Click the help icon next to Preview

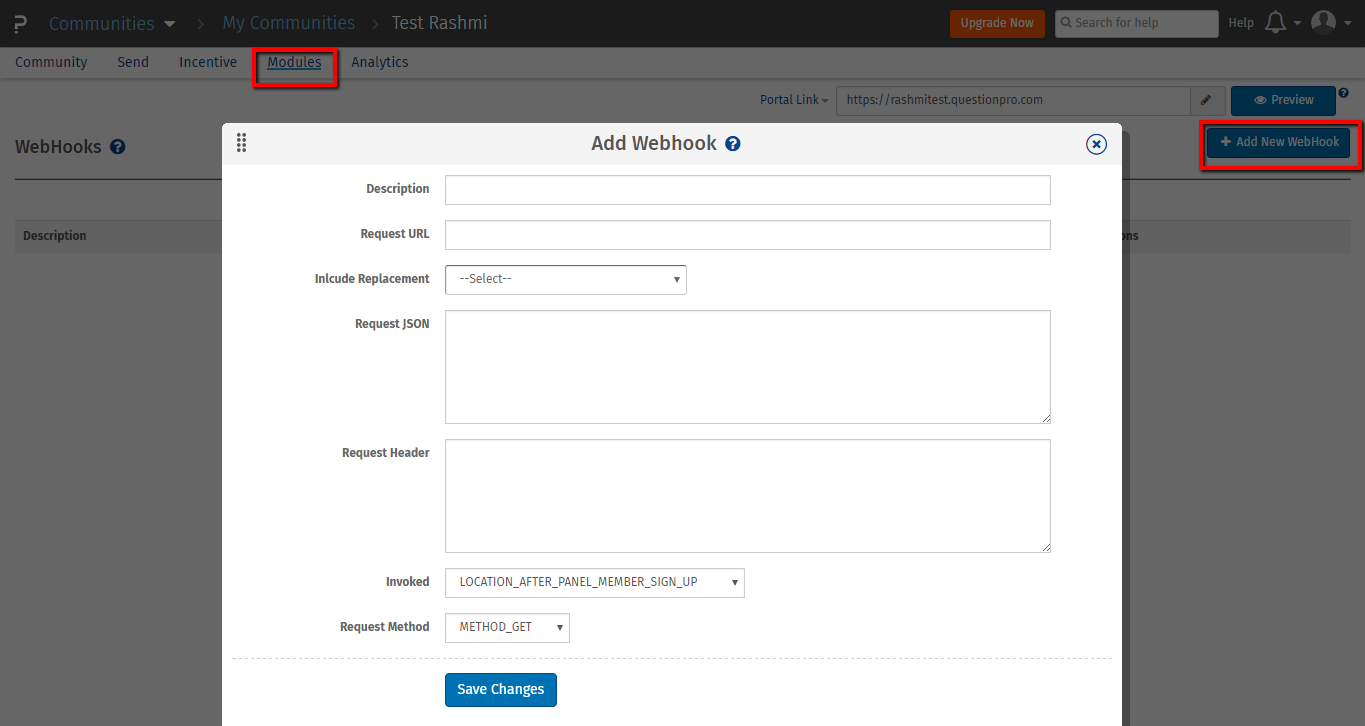click(1344, 93)
